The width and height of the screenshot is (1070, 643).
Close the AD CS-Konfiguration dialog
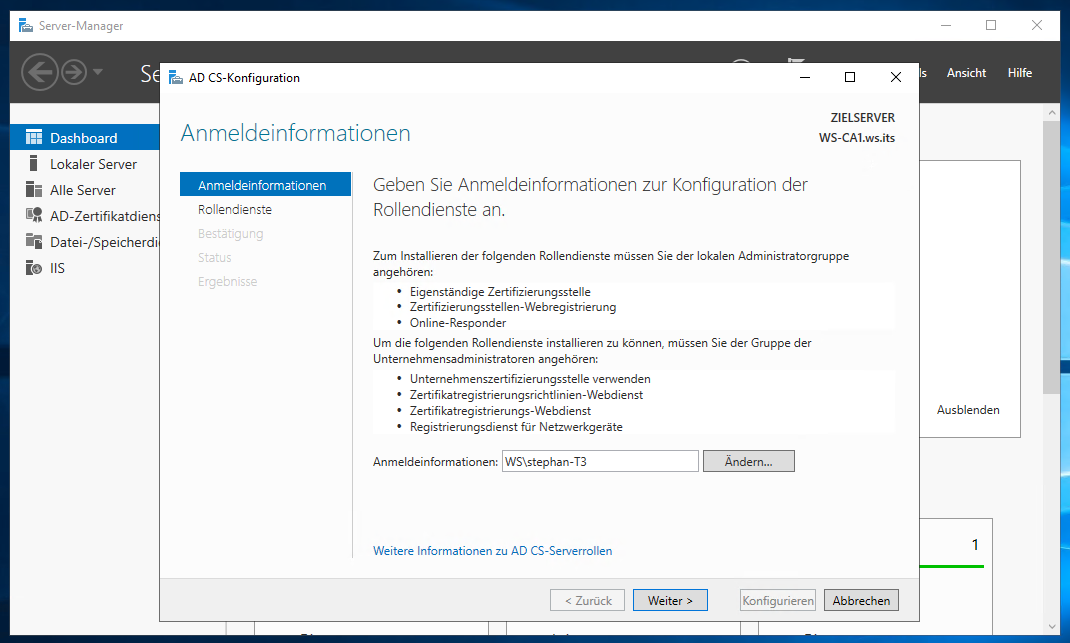coord(896,77)
